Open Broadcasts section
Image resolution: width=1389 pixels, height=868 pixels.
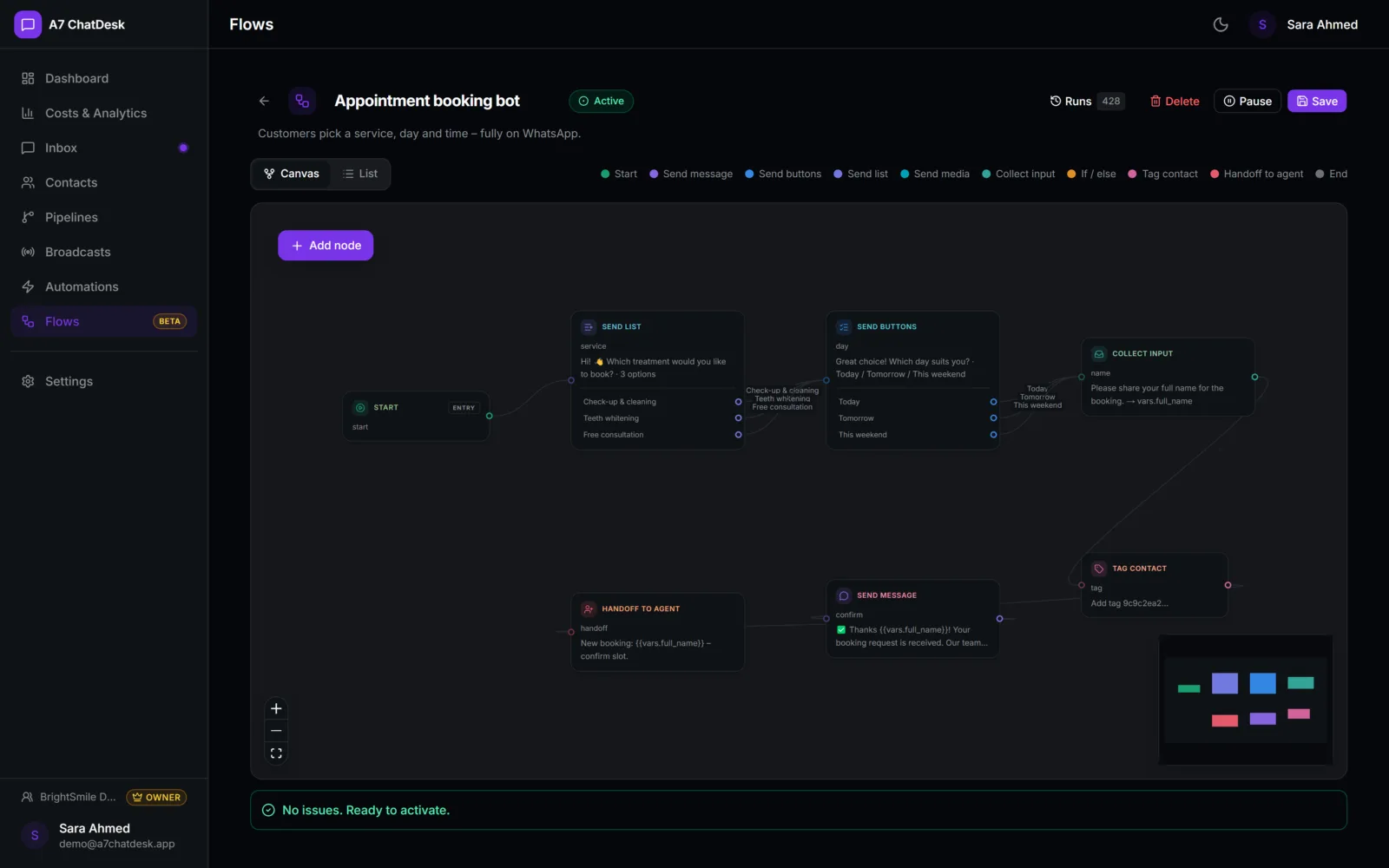(104, 252)
